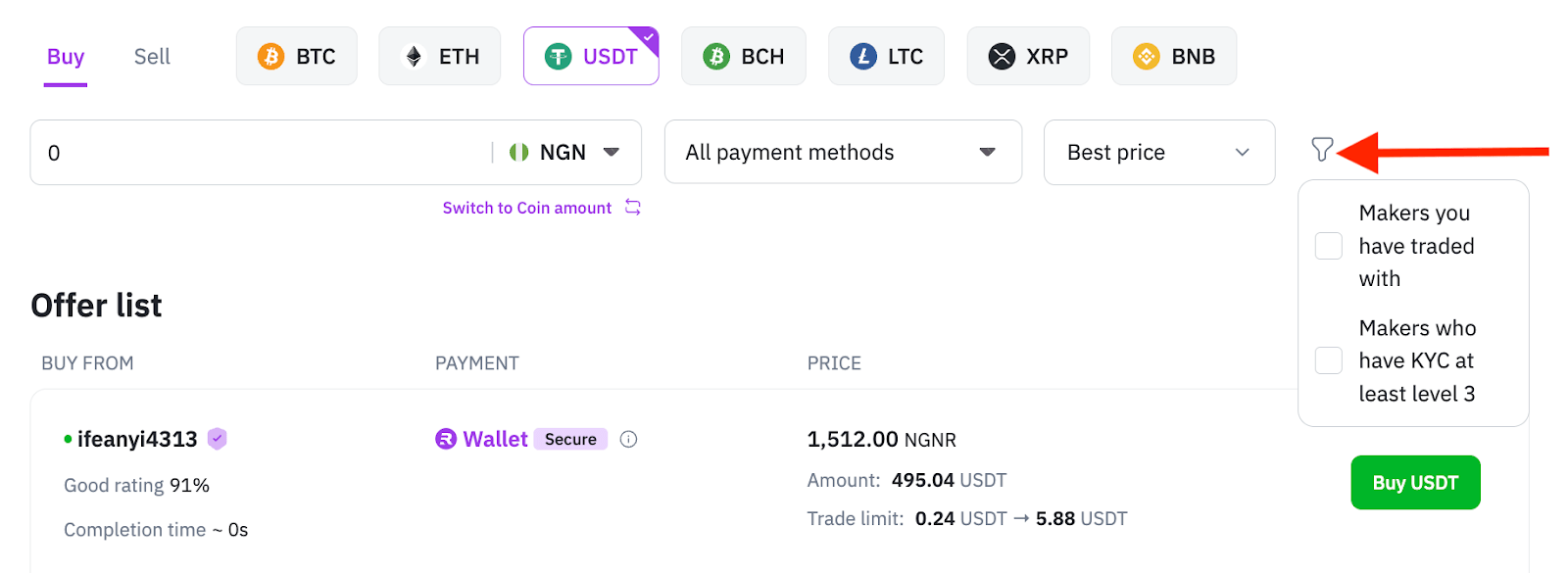The image size is (1568, 573).
Task: Switch to the Sell tab
Action: 152,57
